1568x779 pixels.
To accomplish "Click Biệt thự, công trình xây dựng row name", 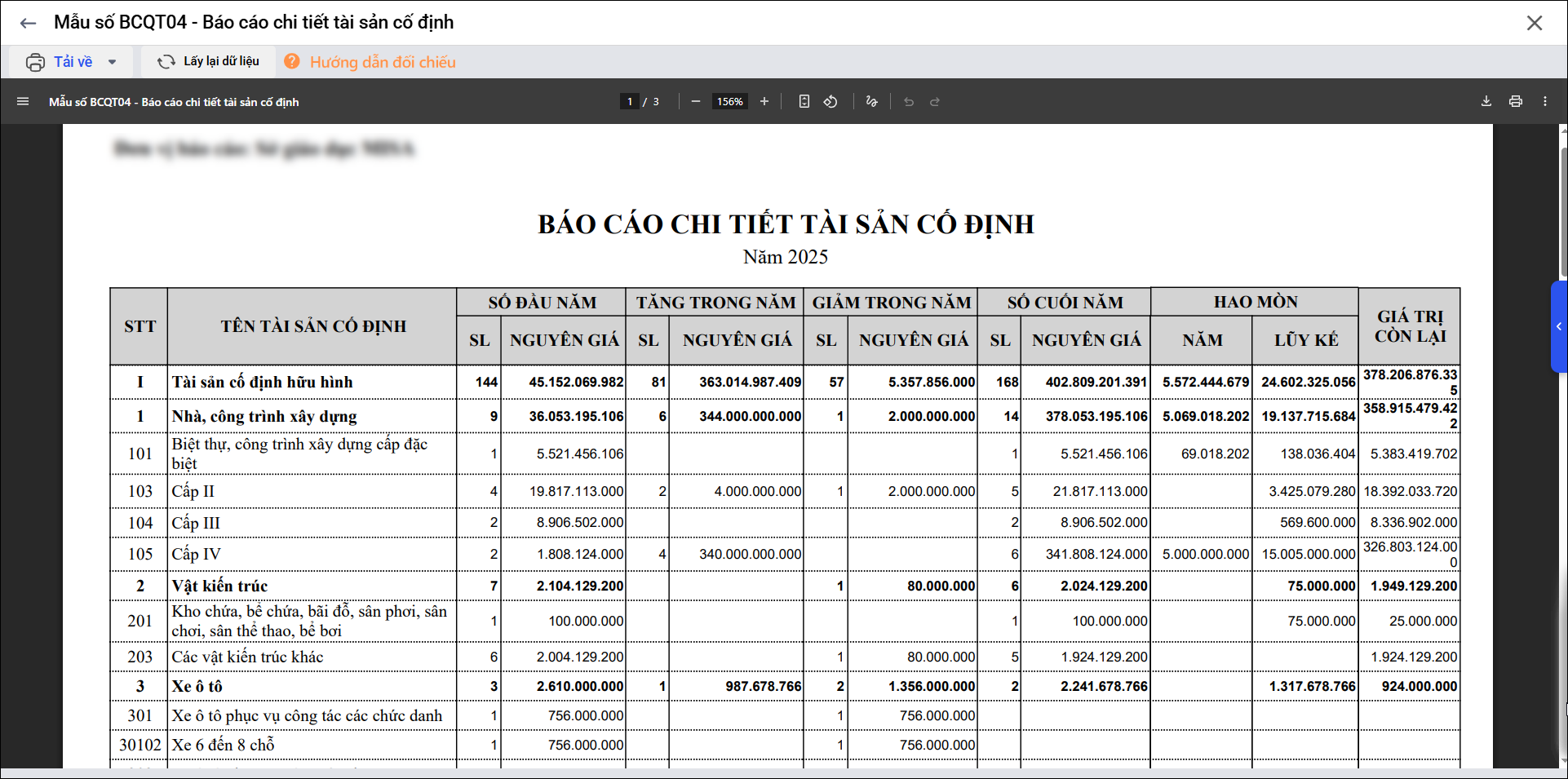I will [x=299, y=454].
